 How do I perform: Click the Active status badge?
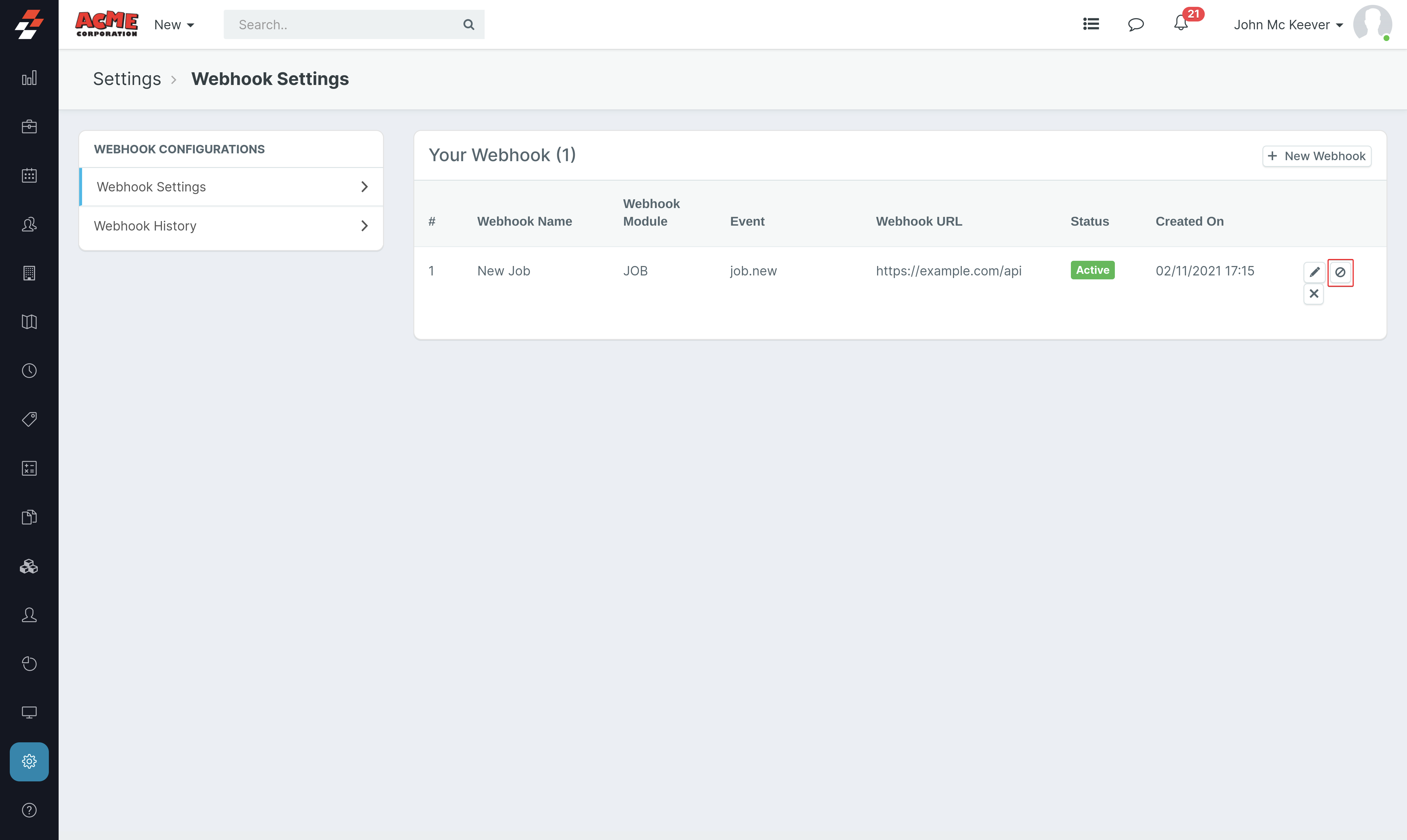(1092, 270)
